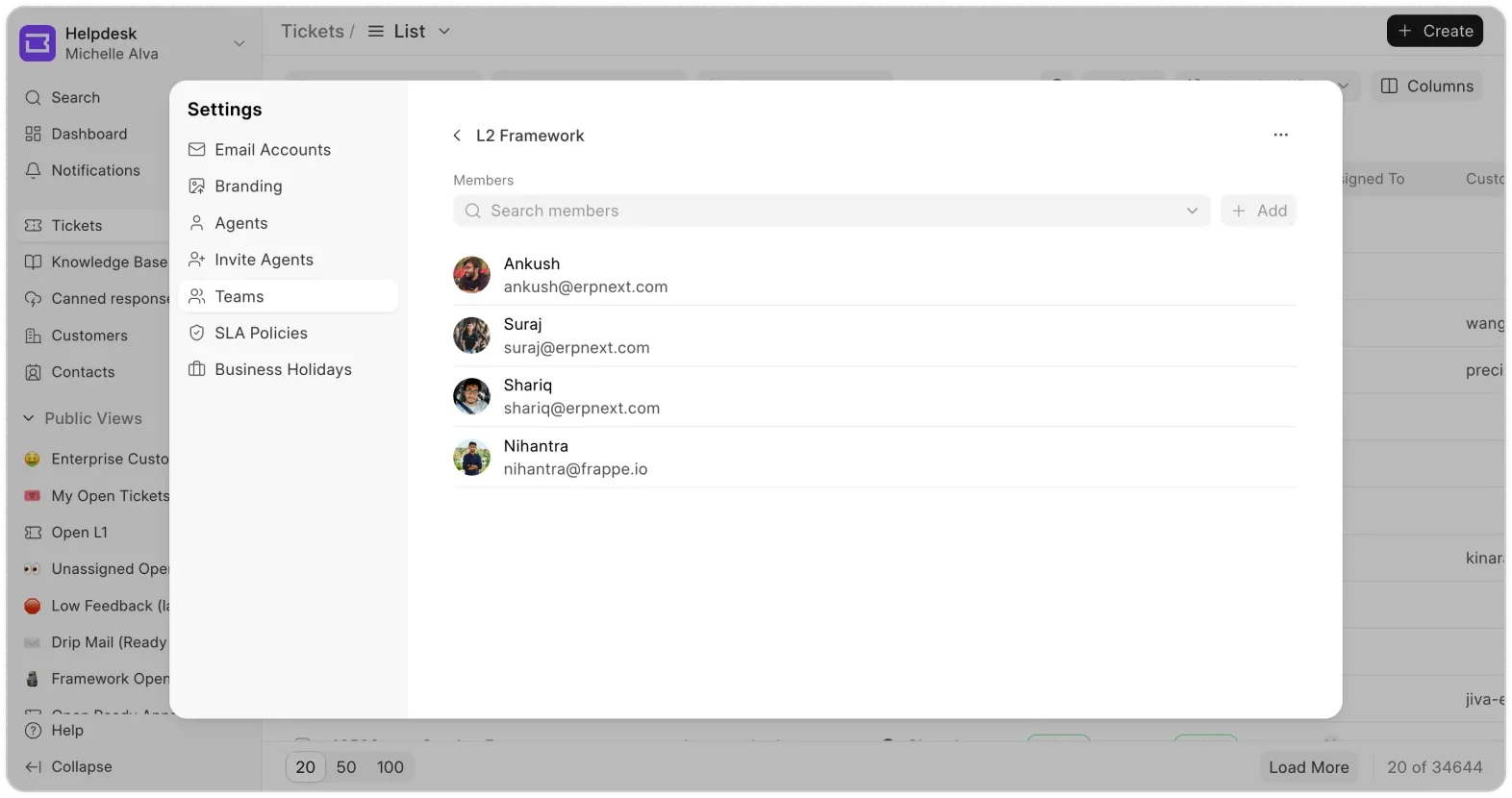Collapse the Public Views section
Viewport: 1512px width, 798px height.
[x=29, y=418]
